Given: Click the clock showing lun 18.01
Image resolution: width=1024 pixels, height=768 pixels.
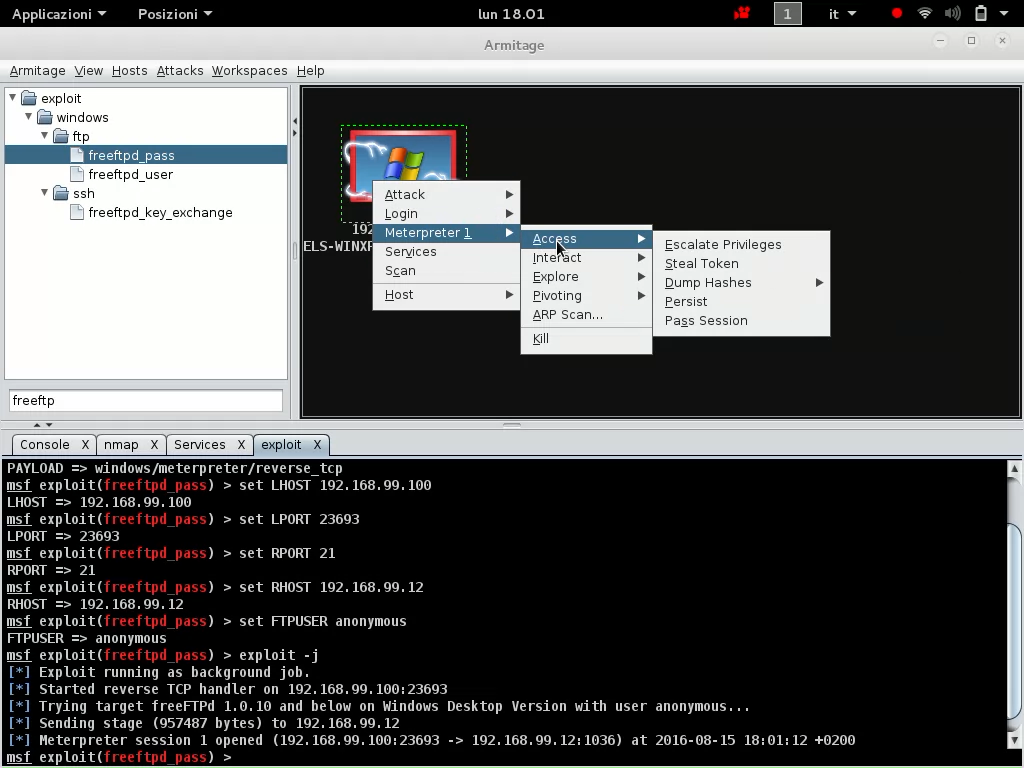Looking at the screenshot, I should [x=511, y=14].
